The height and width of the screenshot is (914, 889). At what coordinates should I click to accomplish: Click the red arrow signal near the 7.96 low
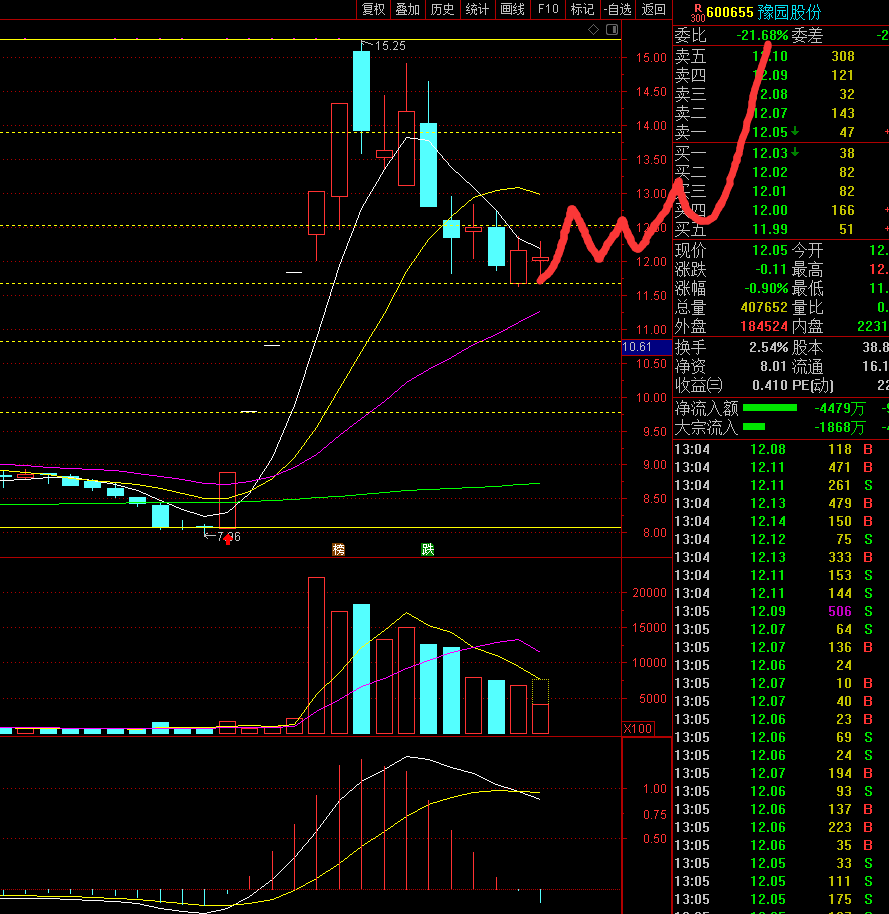pos(227,539)
